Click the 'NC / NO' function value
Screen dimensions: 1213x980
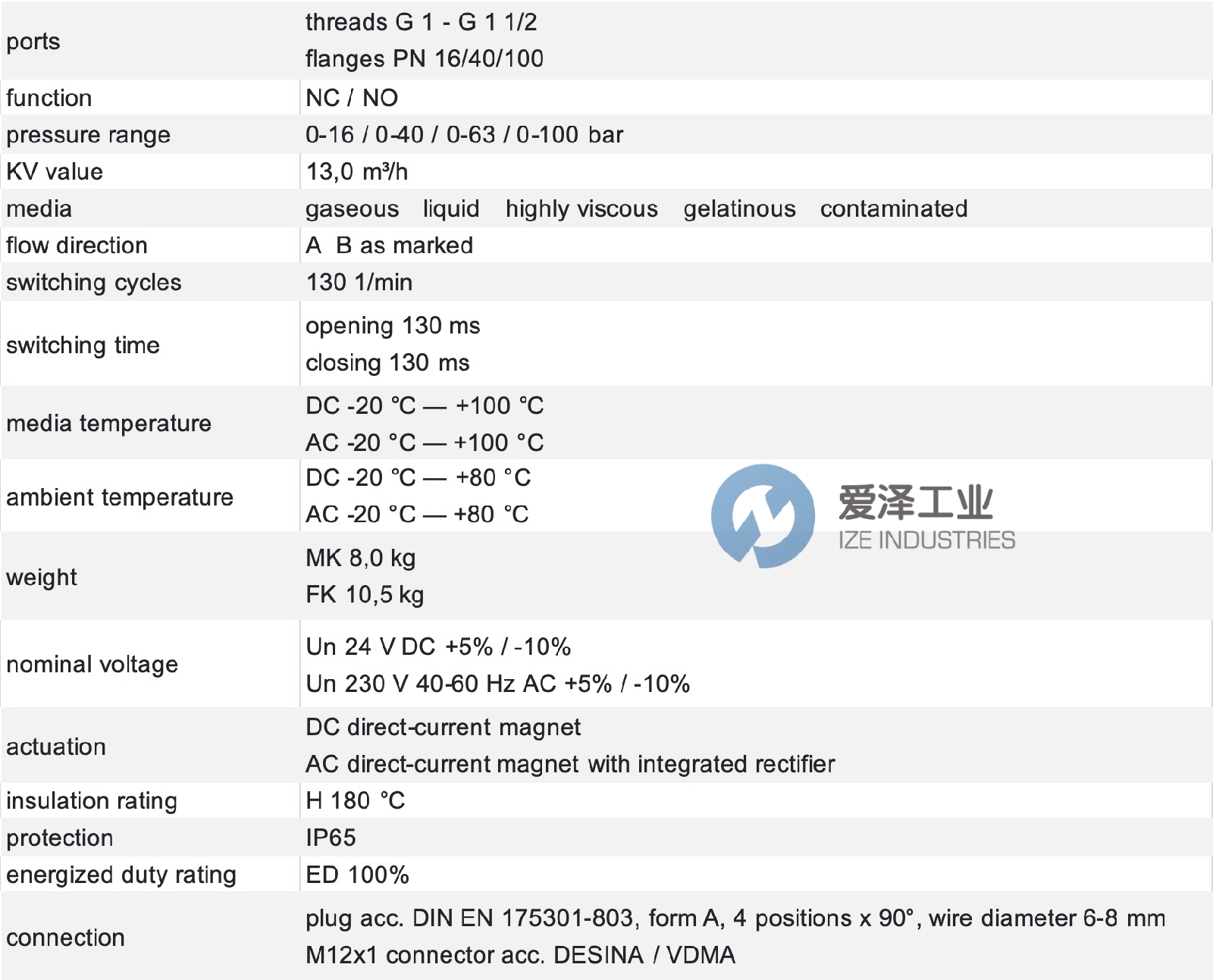352,98
